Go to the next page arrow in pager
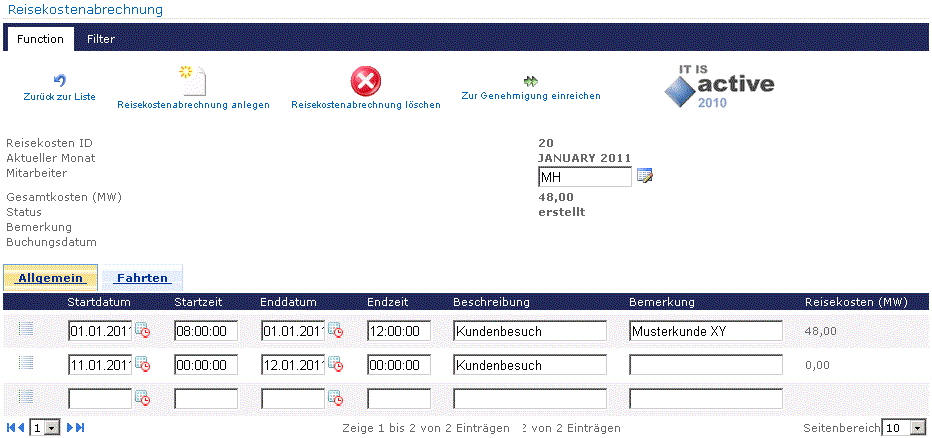932x438 pixels. coord(71,428)
